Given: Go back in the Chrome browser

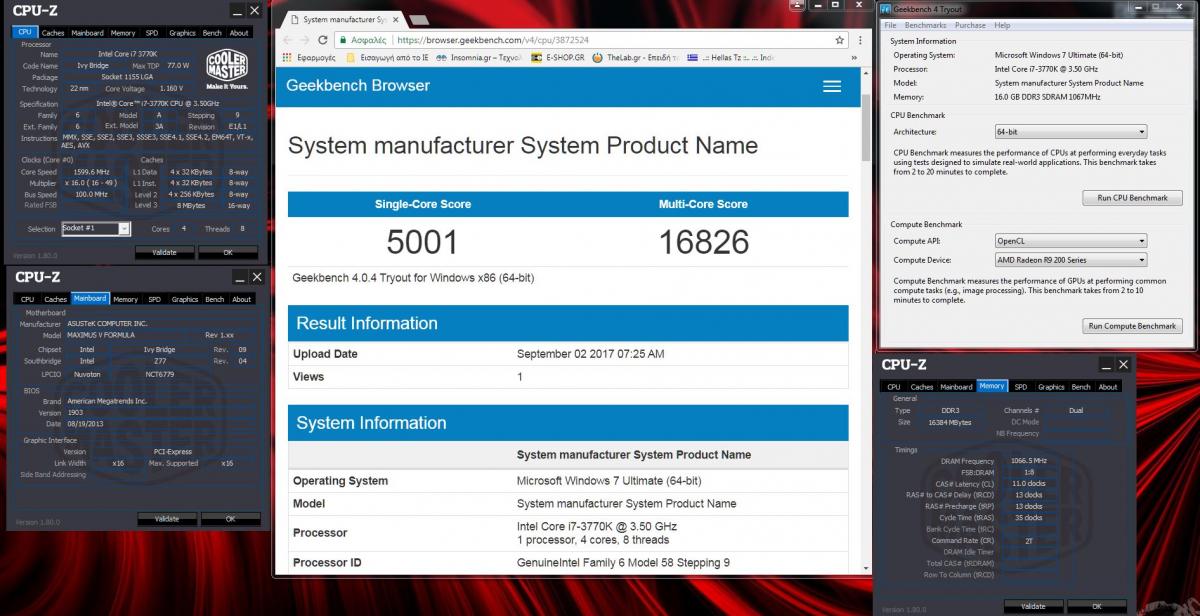Looking at the screenshot, I should click(287, 40).
